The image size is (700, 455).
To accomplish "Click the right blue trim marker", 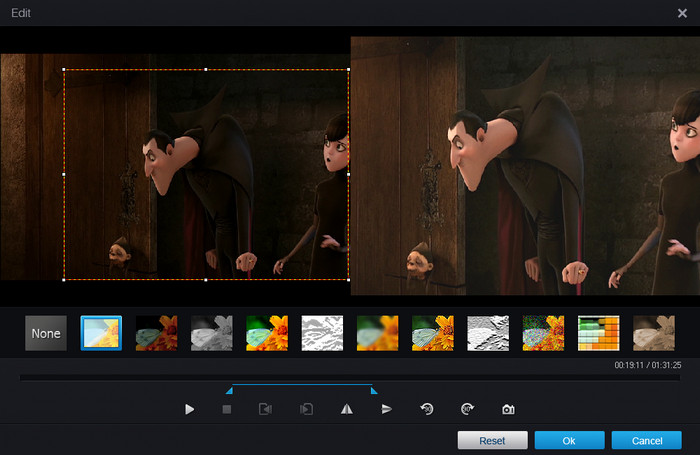I will 374,391.
